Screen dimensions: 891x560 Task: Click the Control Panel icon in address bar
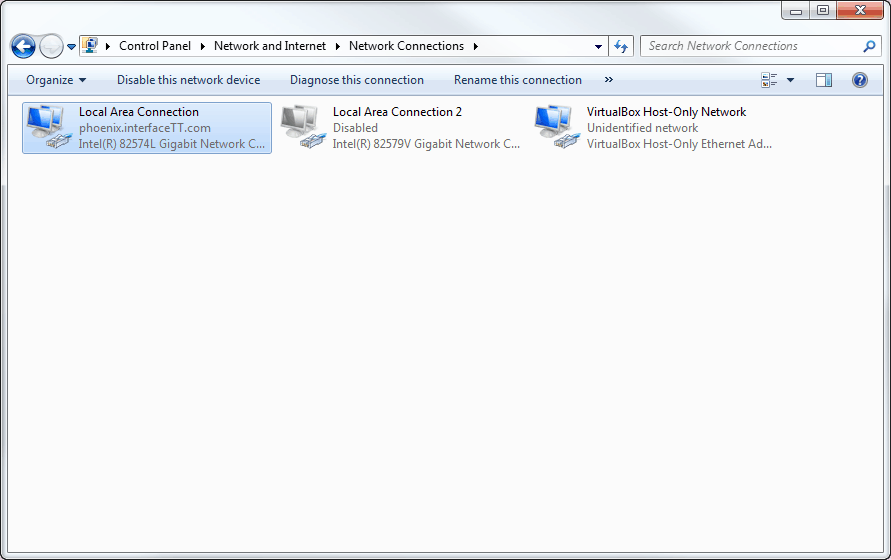[x=89, y=45]
